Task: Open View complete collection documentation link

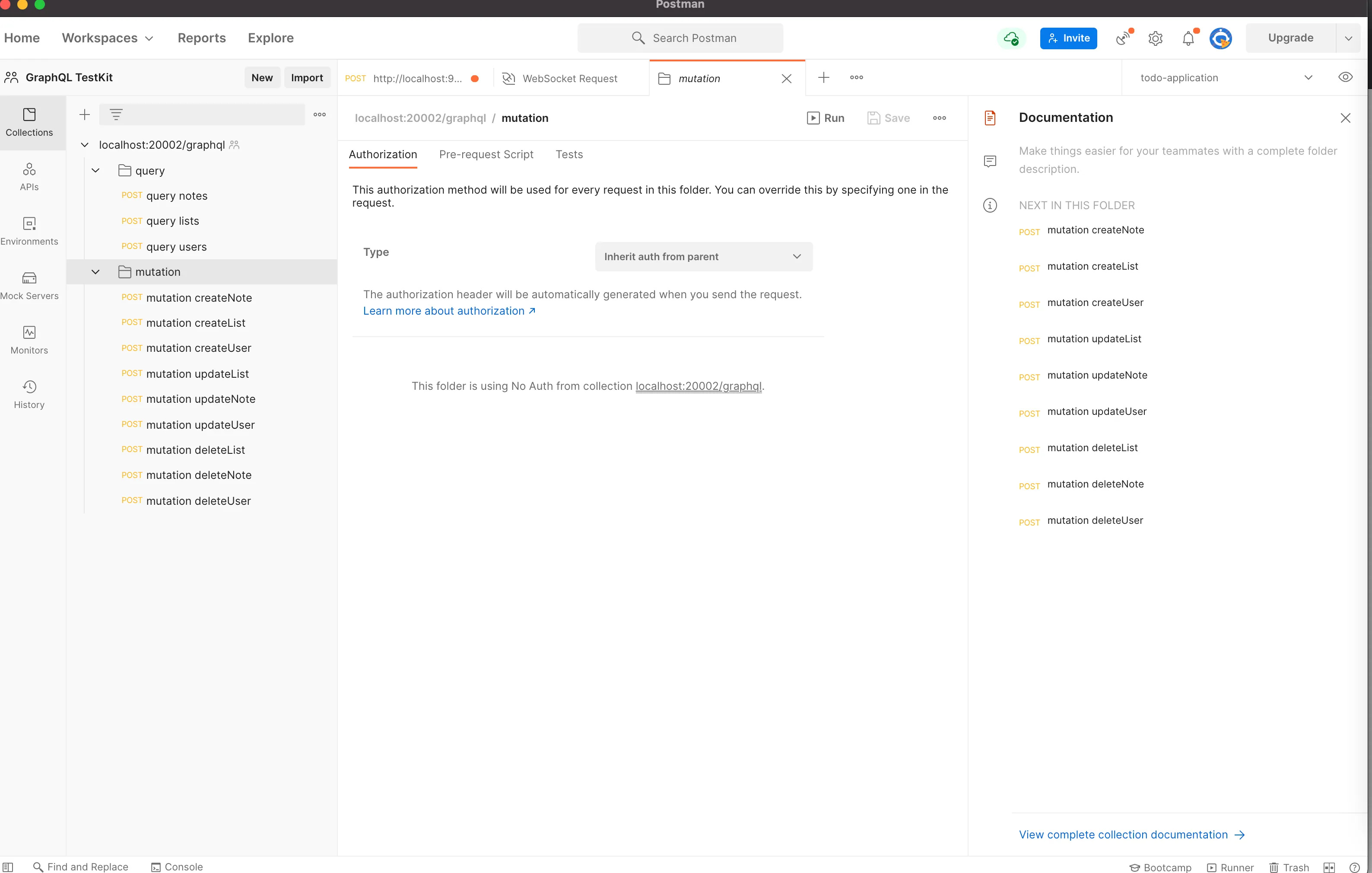Action: [1132, 834]
